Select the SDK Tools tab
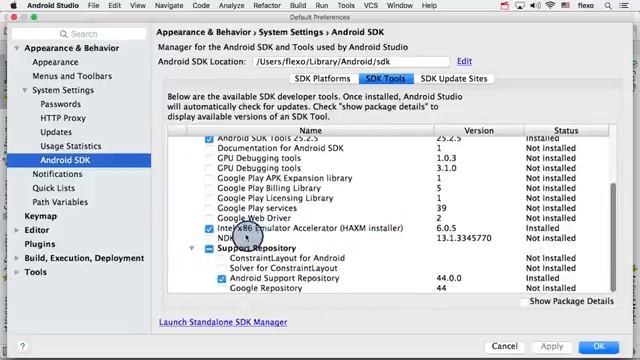The height and width of the screenshot is (360, 640). [386, 79]
